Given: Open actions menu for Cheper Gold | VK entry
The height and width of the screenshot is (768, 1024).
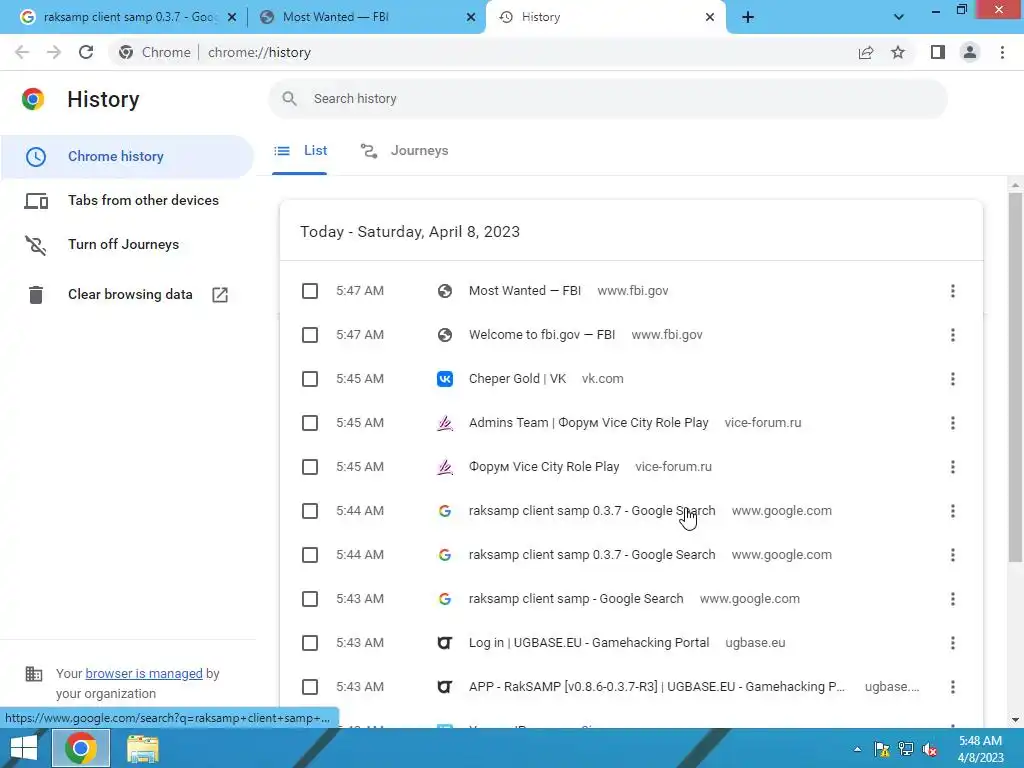Looking at the screenshot, I should 953,379.
